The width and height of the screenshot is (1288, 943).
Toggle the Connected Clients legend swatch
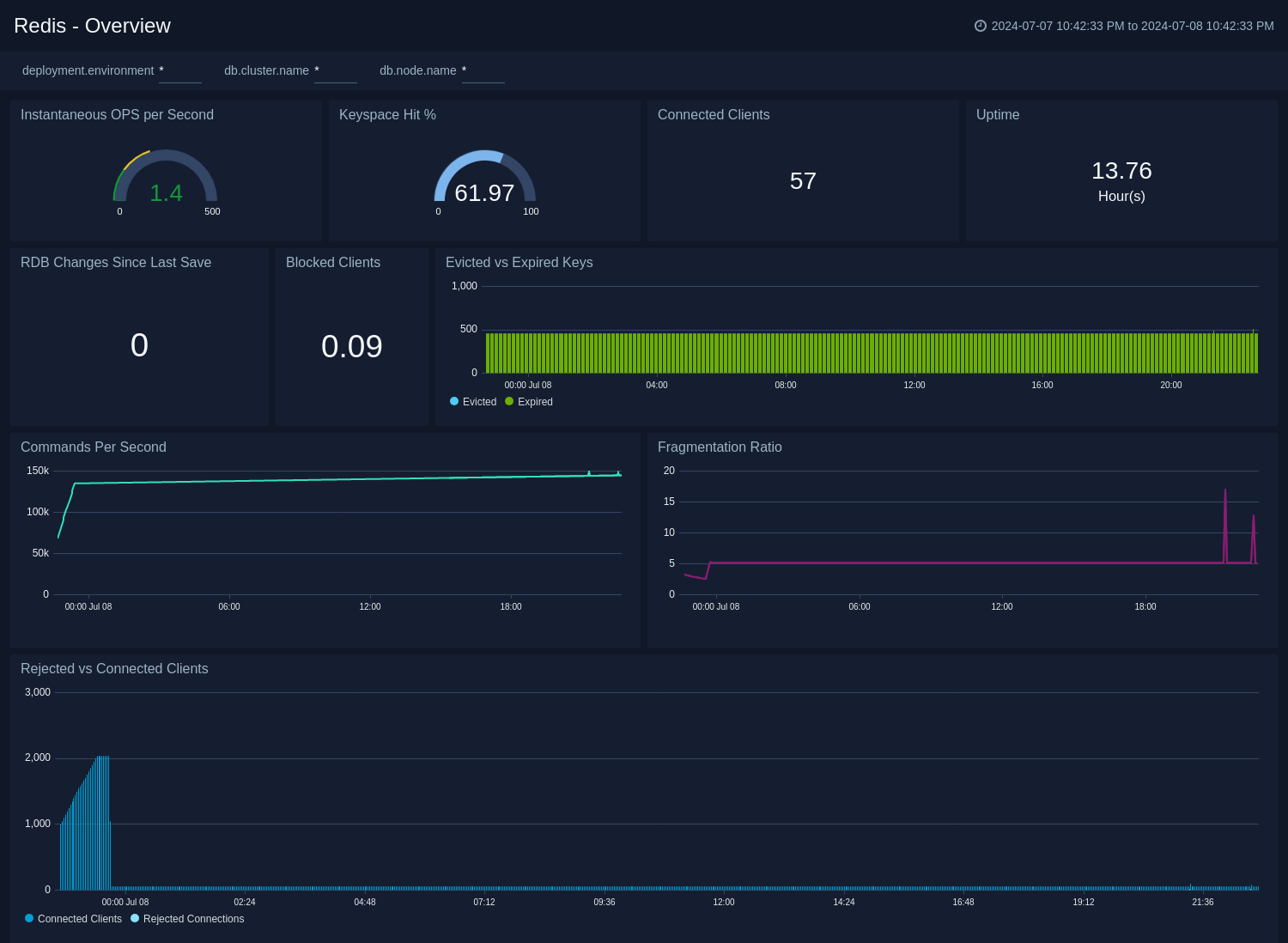click(29, 918)
